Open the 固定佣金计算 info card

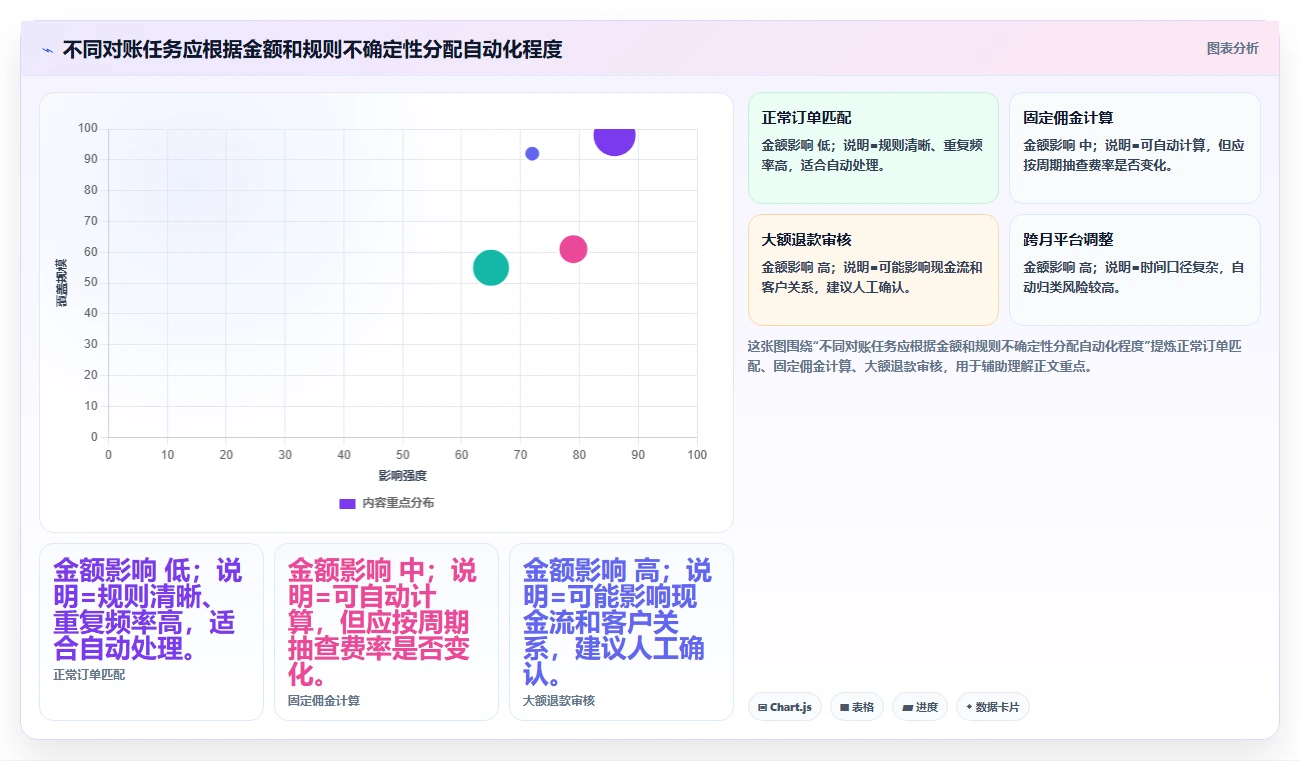1135,148
